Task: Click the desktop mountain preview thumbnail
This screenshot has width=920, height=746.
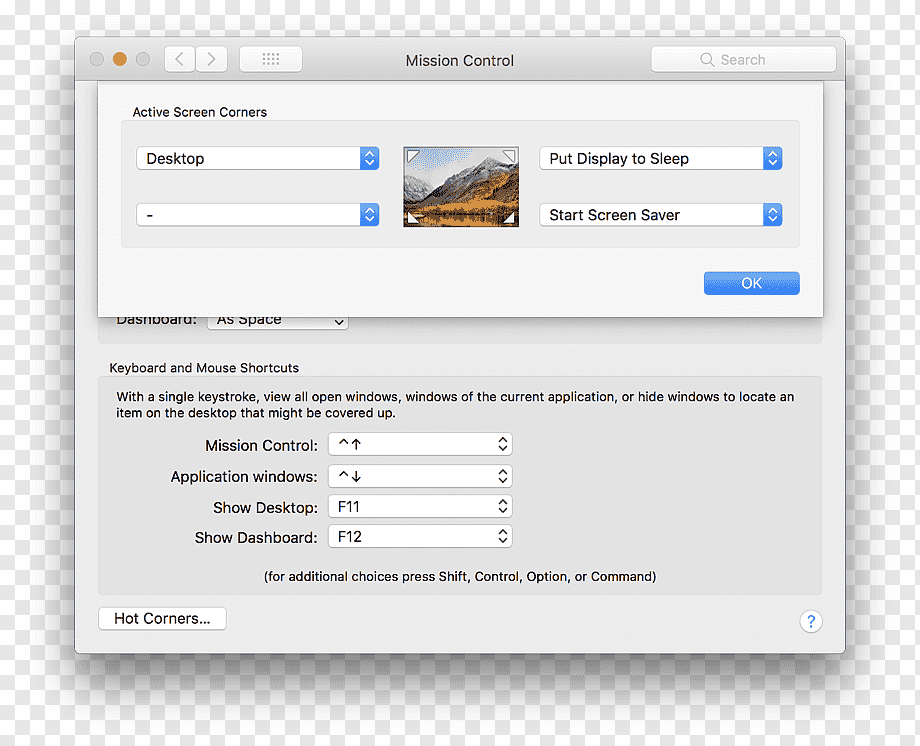Action: click(x=461, y=187)
